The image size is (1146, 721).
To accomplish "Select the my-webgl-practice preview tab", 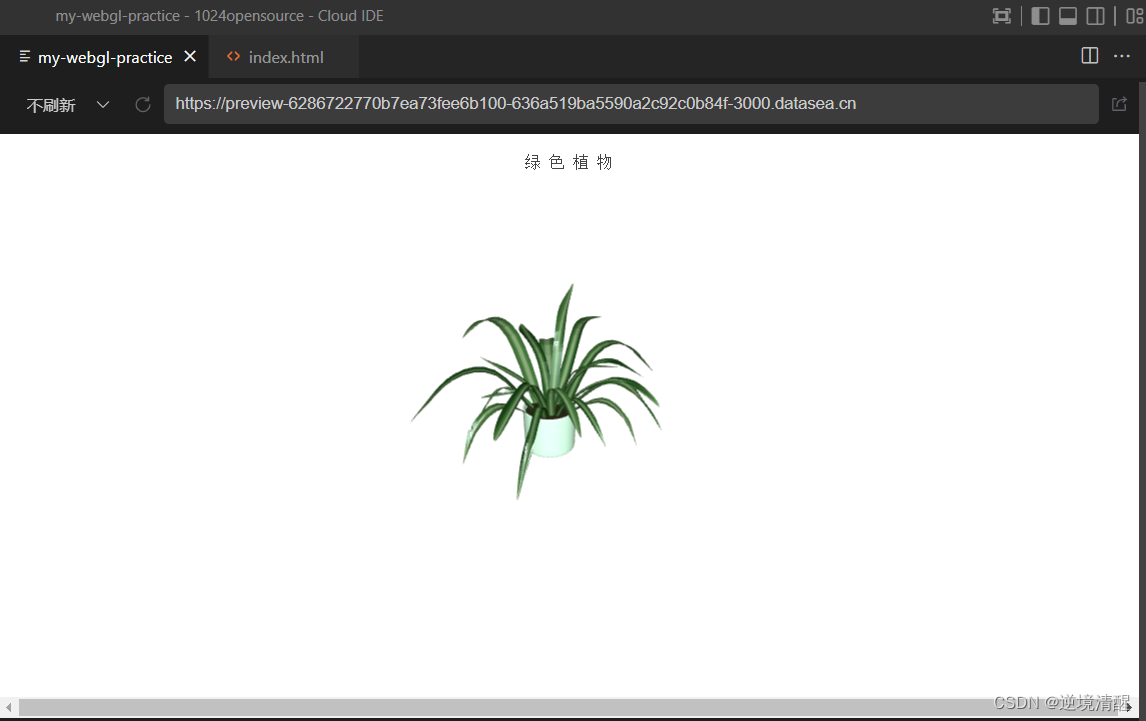I will click(x=104, y=56).
